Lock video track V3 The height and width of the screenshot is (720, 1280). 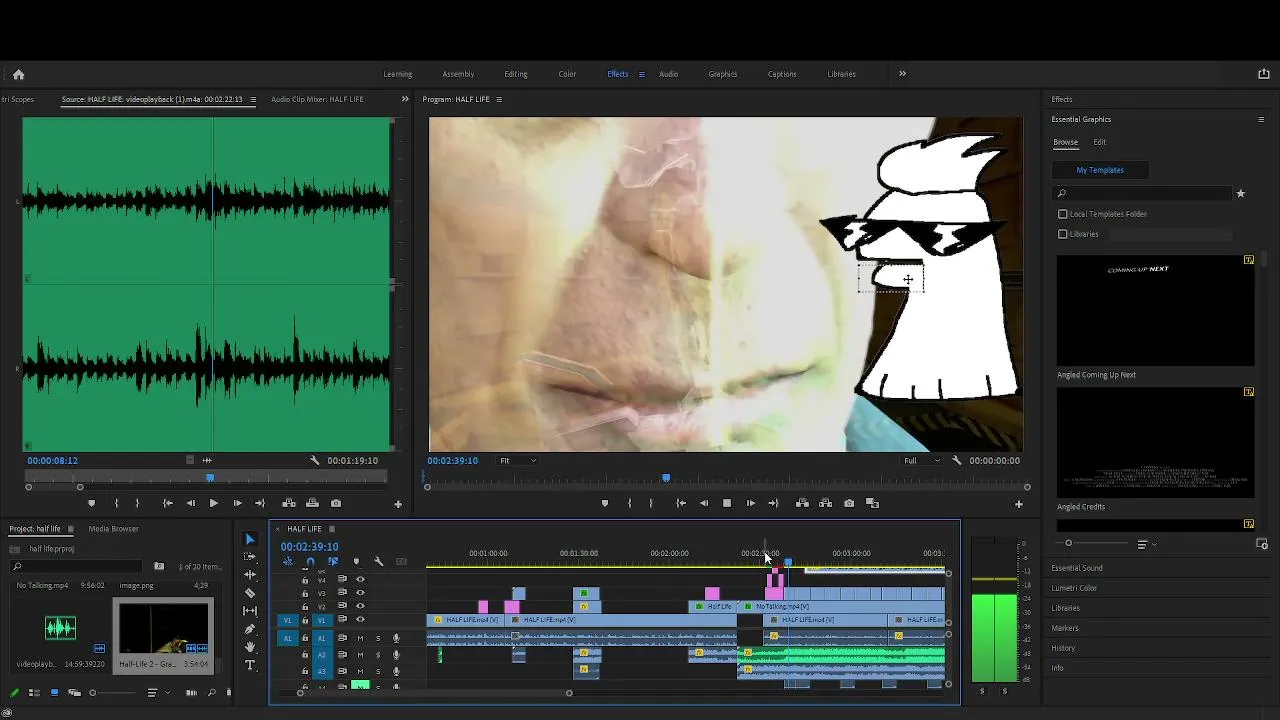(305, 594)
